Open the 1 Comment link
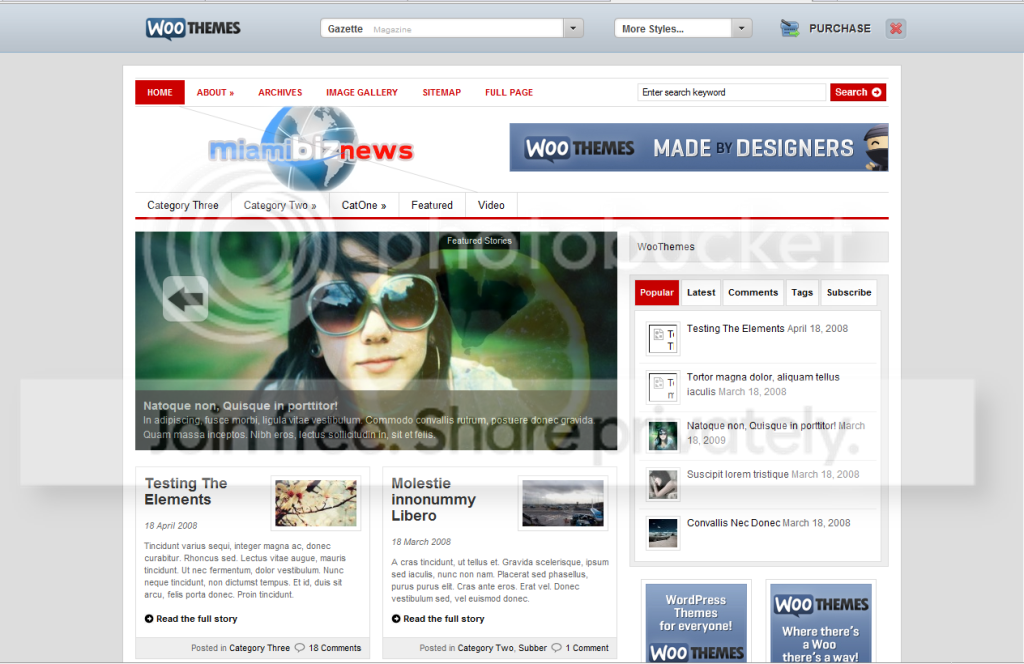 [x=587, y=648]
